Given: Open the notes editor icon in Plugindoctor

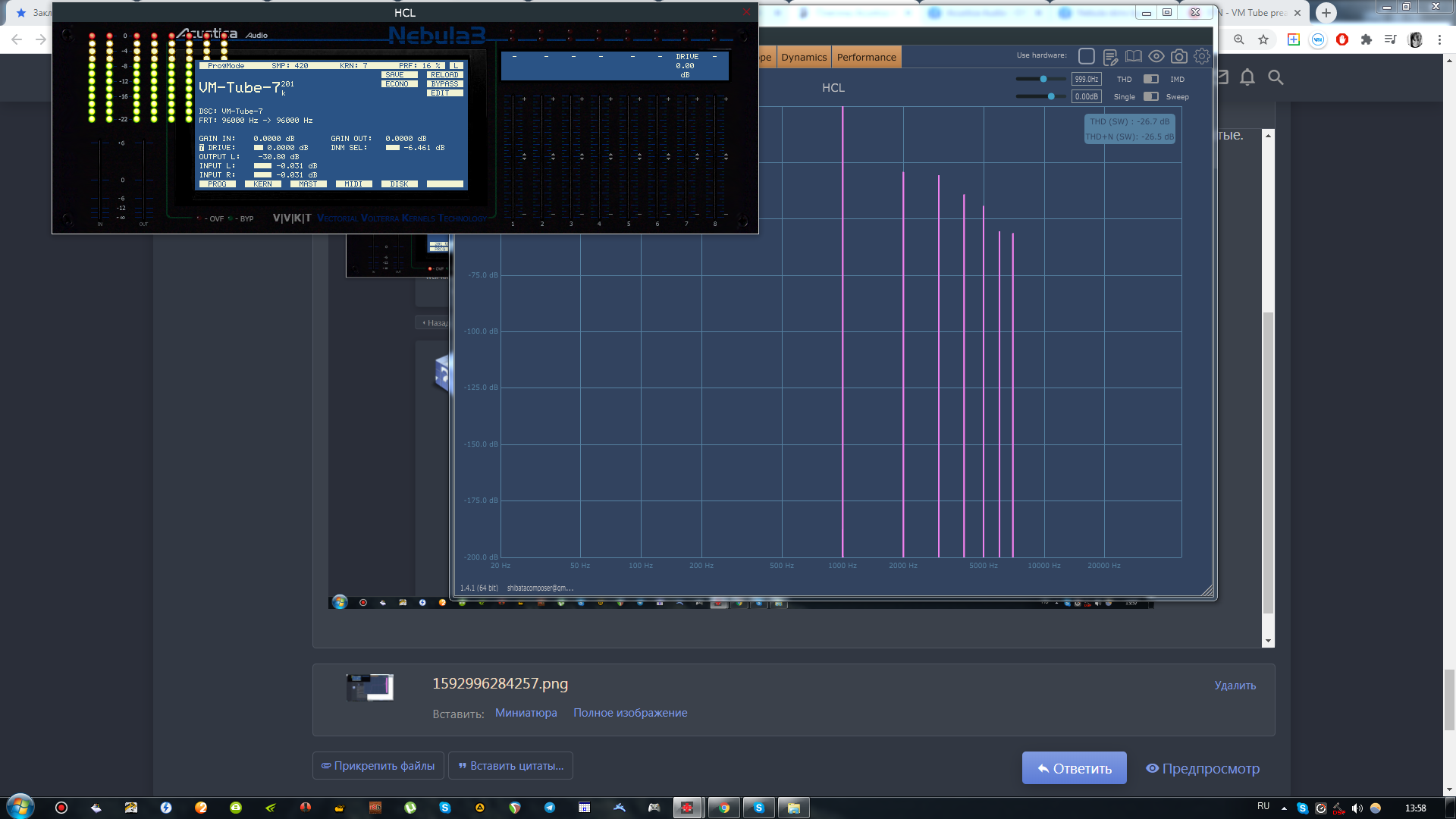Looking at the screenshot, I should click(x=1110, y=57).
